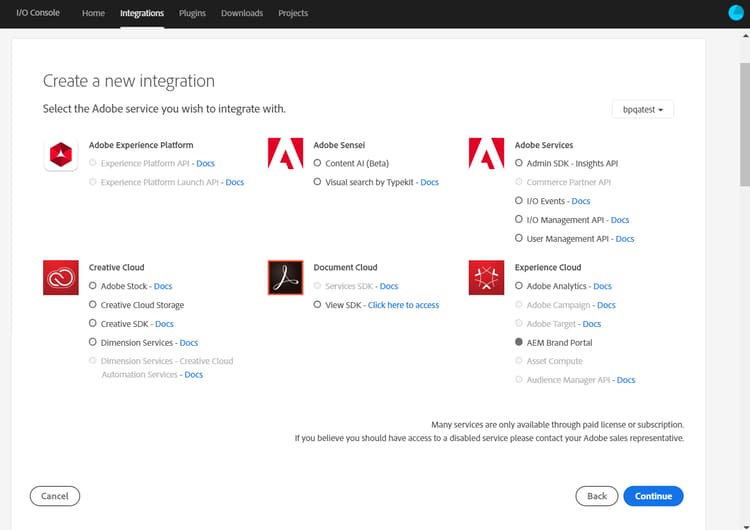Image resolution: width=750 pixels, height=530 pixels.
Task: Click the Adobe Sensei logo icon
Action: 285,154
